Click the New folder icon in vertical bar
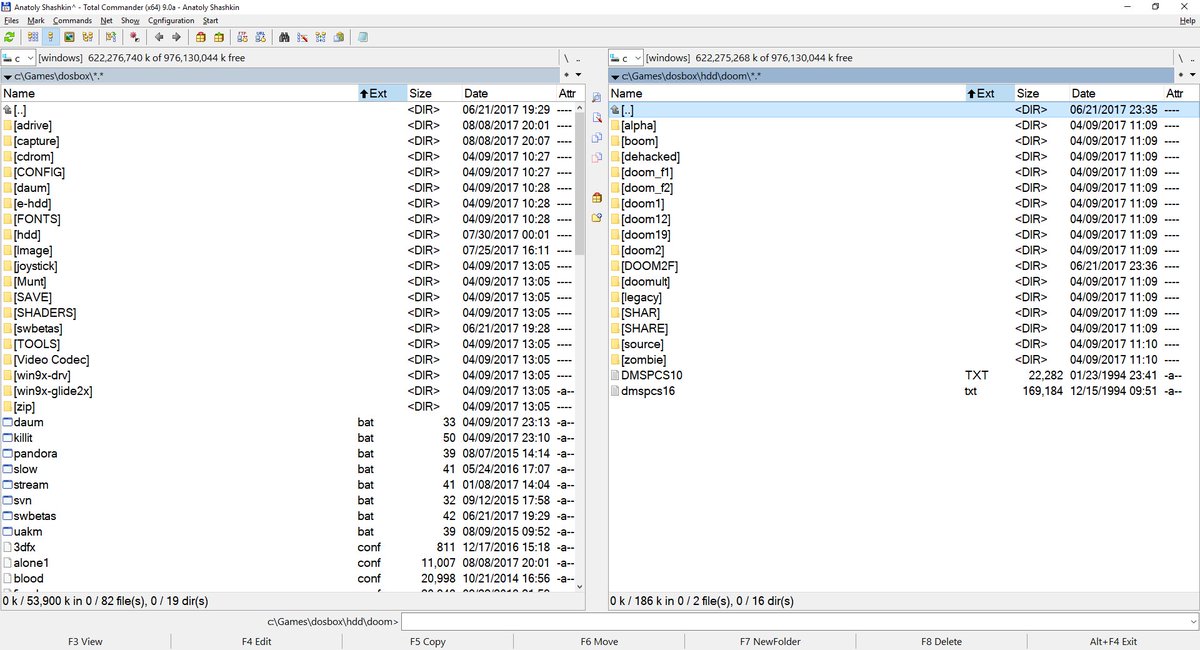This screenshot has width=1200, height=650. tap(597, 217)
